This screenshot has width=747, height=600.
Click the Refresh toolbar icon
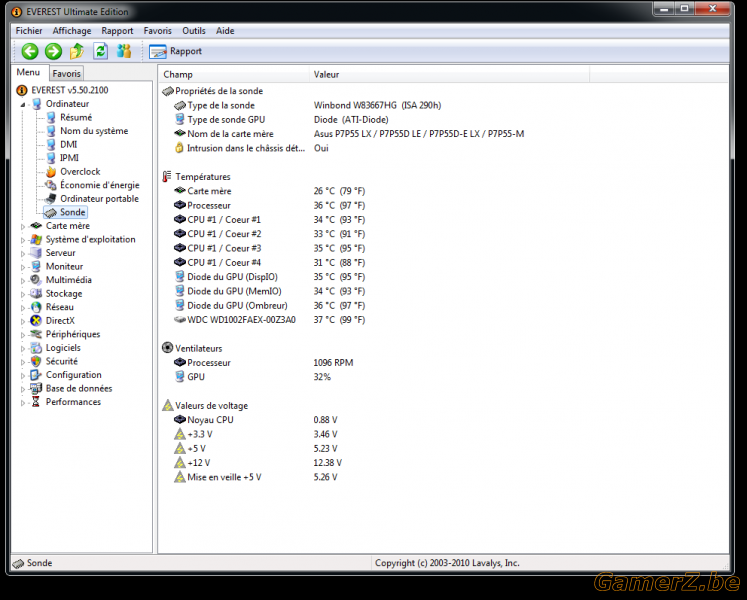click(x=101, y=51)
